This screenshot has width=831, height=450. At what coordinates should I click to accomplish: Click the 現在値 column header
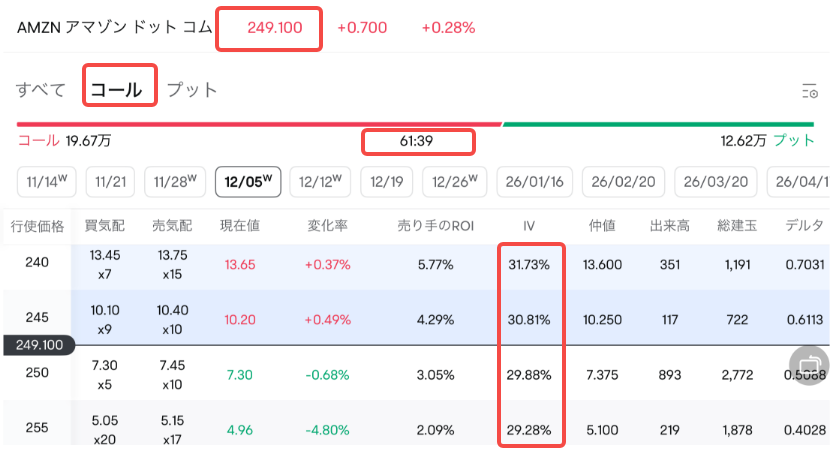240,226
